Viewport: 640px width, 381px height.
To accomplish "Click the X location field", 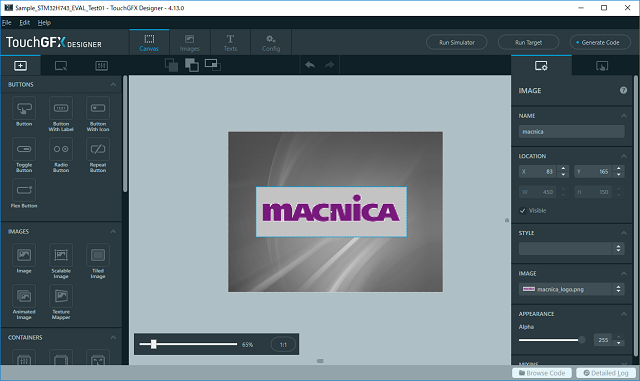I will coord(538,172).
